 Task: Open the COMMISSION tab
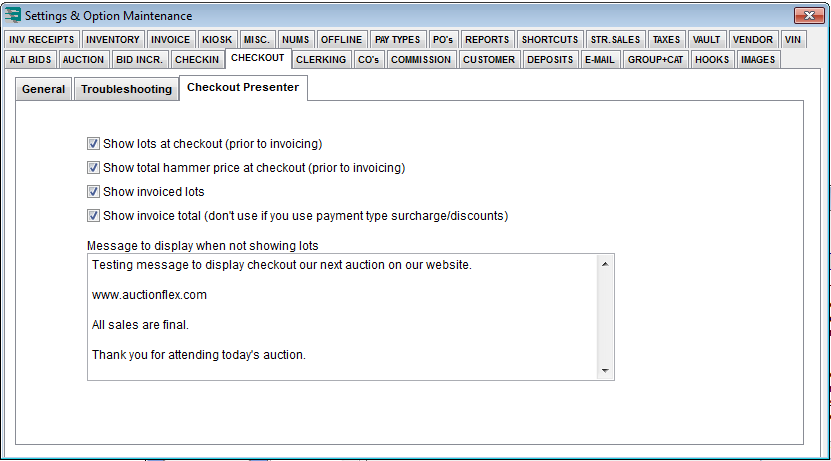421,60
